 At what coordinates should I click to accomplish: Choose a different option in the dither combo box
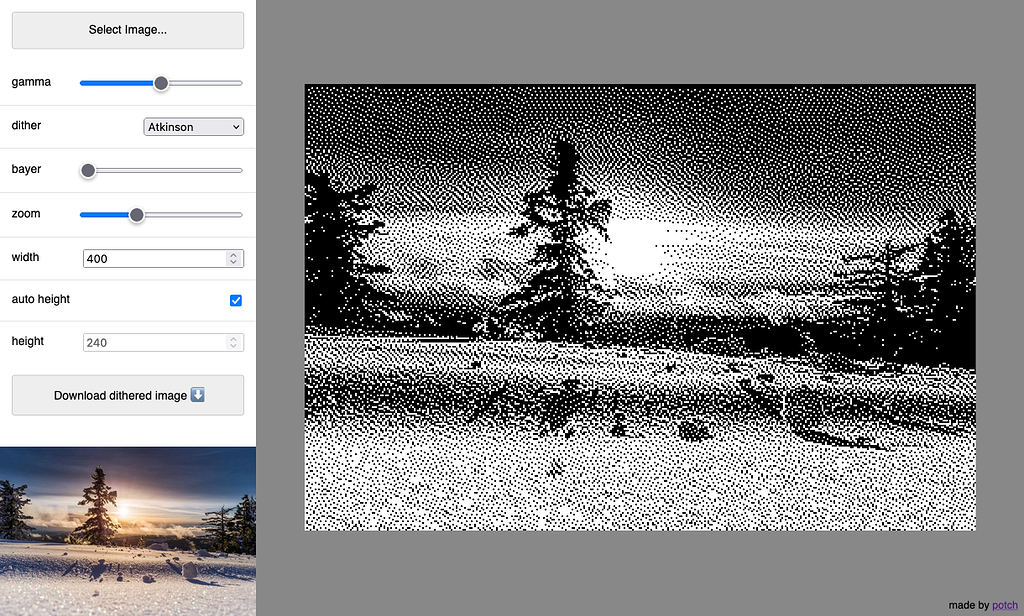pos(193,126)
